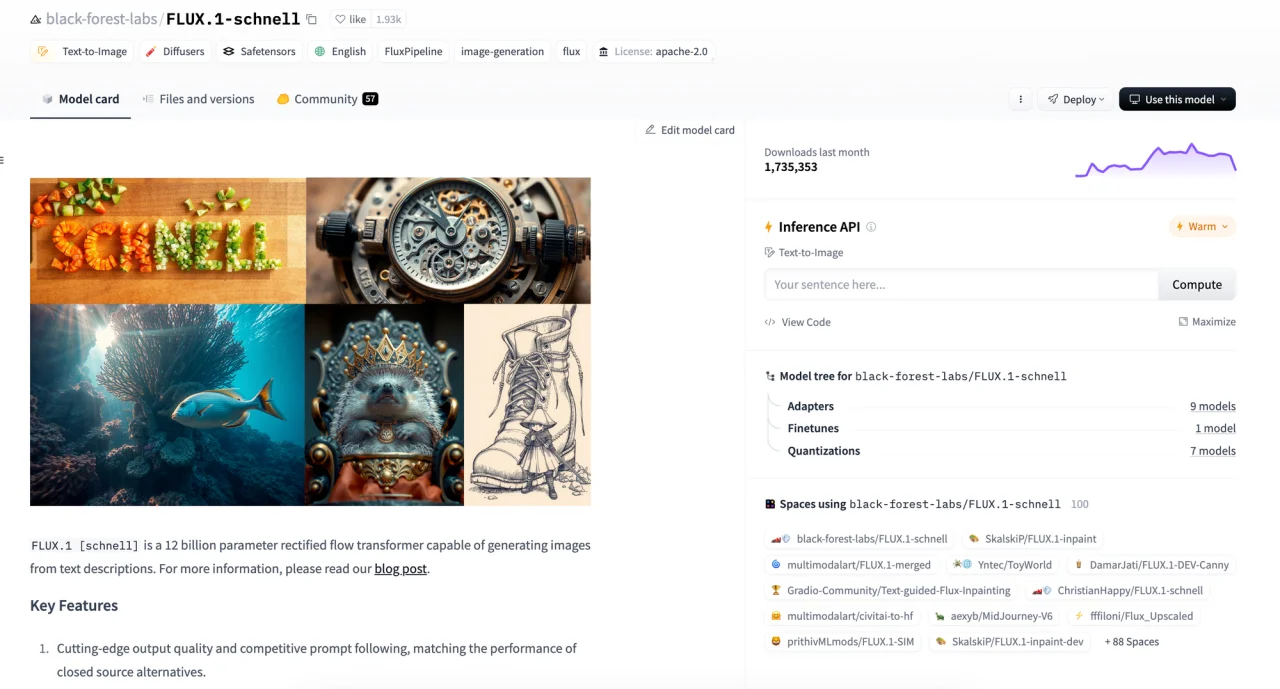
Task: Copy model name with the copy icon
Action: click(311, 19)
